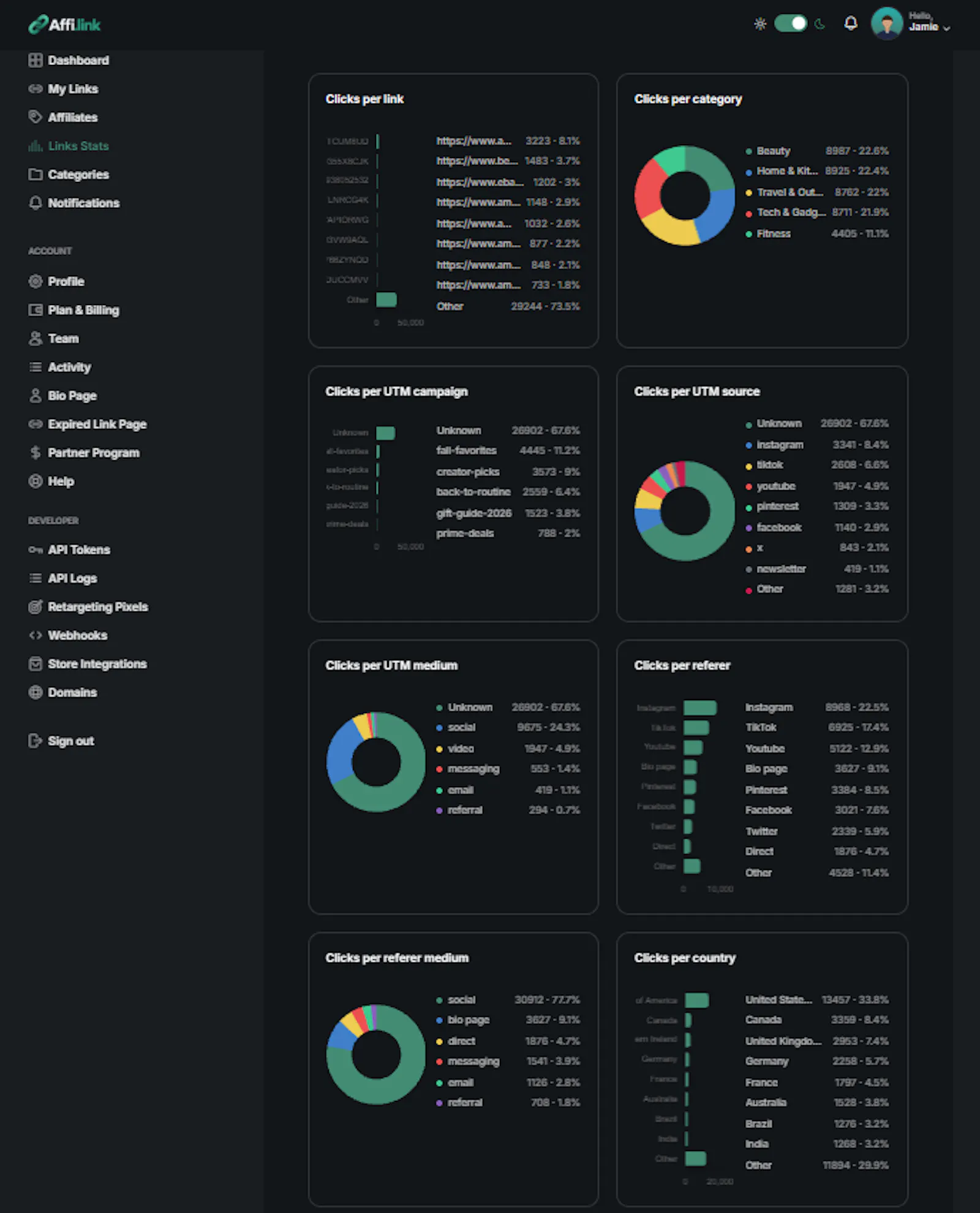Open API Logs

coord(62,578)
